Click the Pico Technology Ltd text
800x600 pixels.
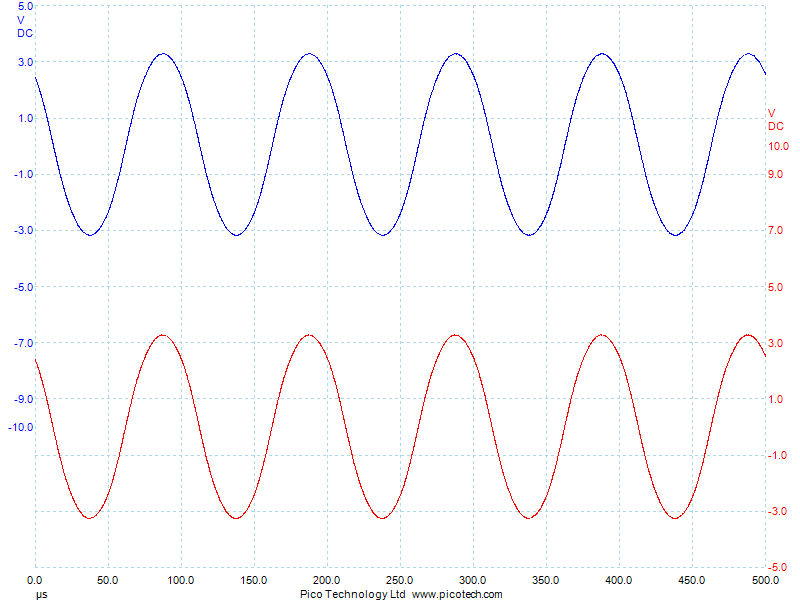pos(353,594)
